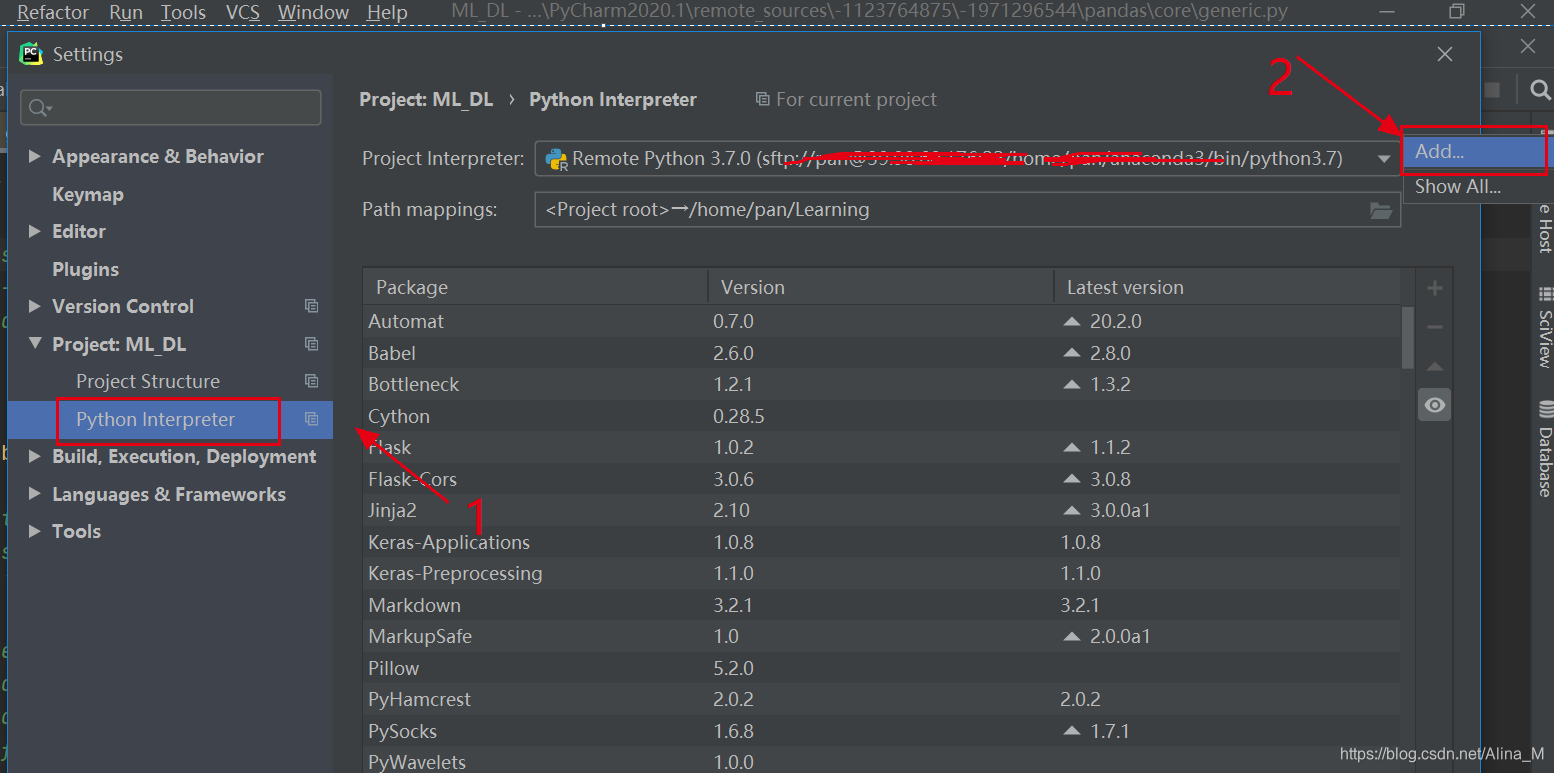Click the uninstall package minus icon
The image size is (1554, 773).
click(1435, 327)
